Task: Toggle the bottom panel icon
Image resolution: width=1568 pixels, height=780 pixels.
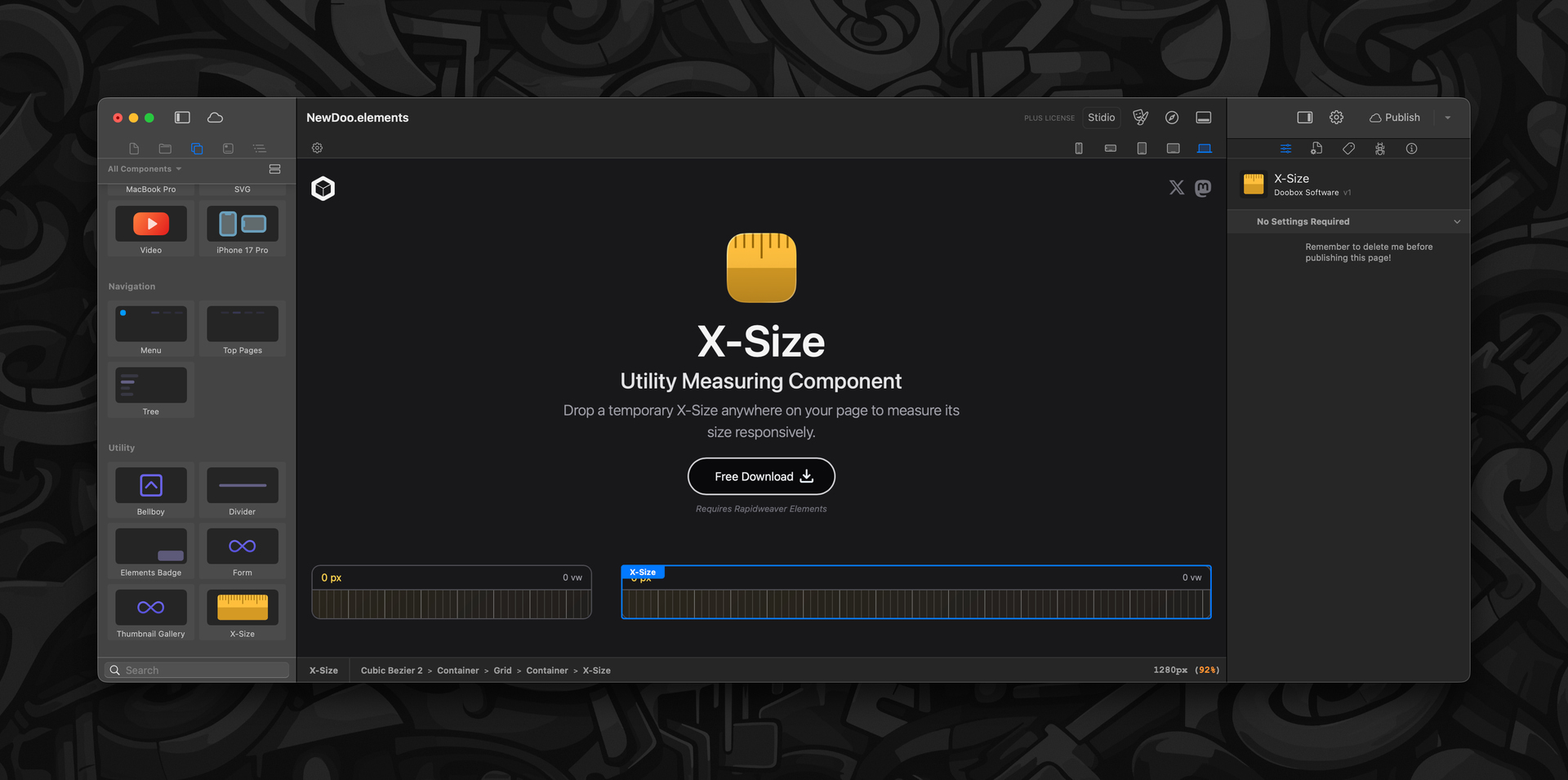Action: click(x=1204, y=118)
